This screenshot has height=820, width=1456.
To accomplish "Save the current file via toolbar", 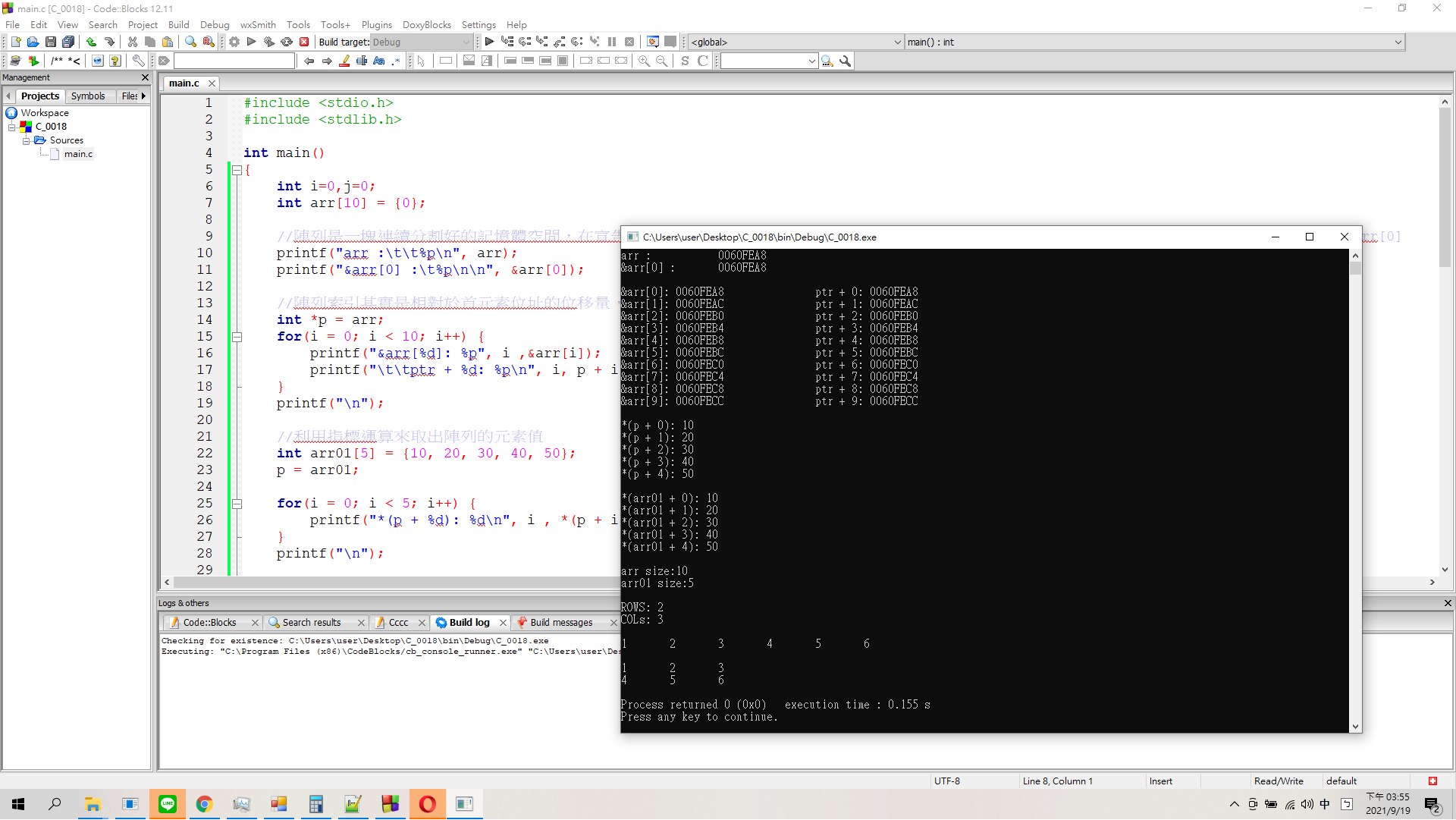I will tap(50, 42).
